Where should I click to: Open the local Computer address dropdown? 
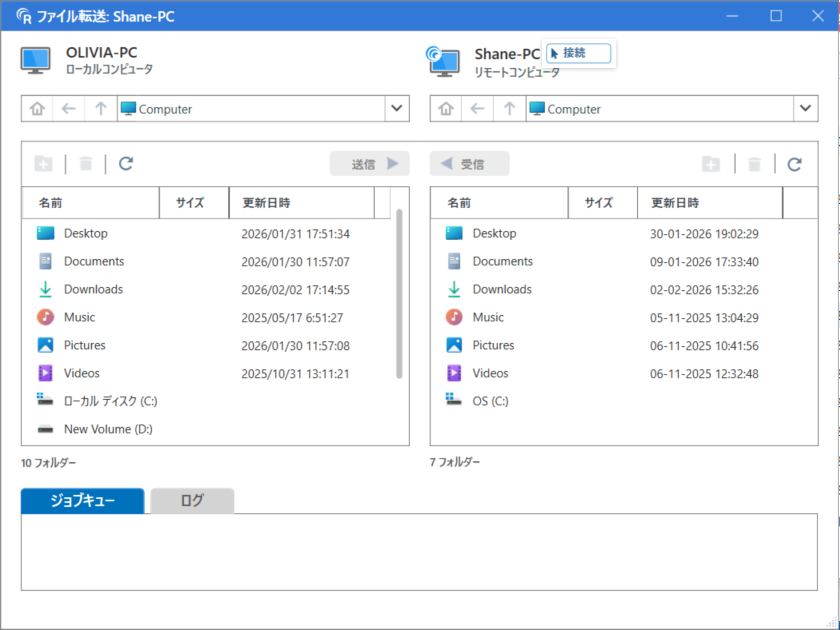(x=397, y=108)
